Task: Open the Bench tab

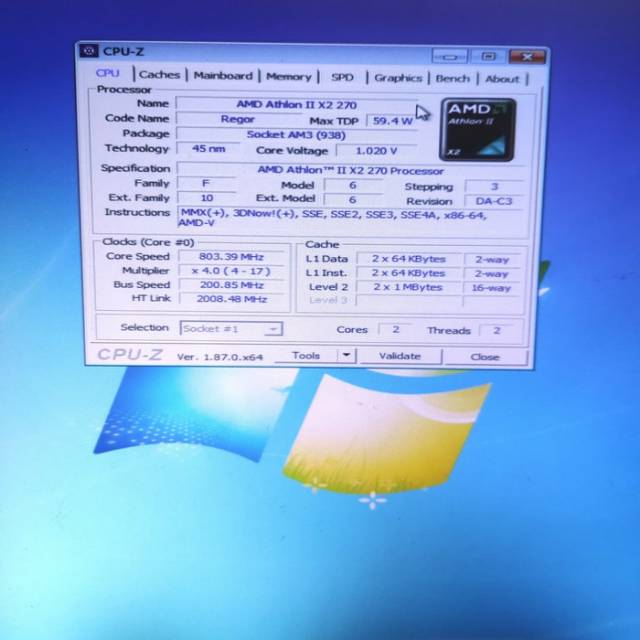Action: [x=452, y=78]
